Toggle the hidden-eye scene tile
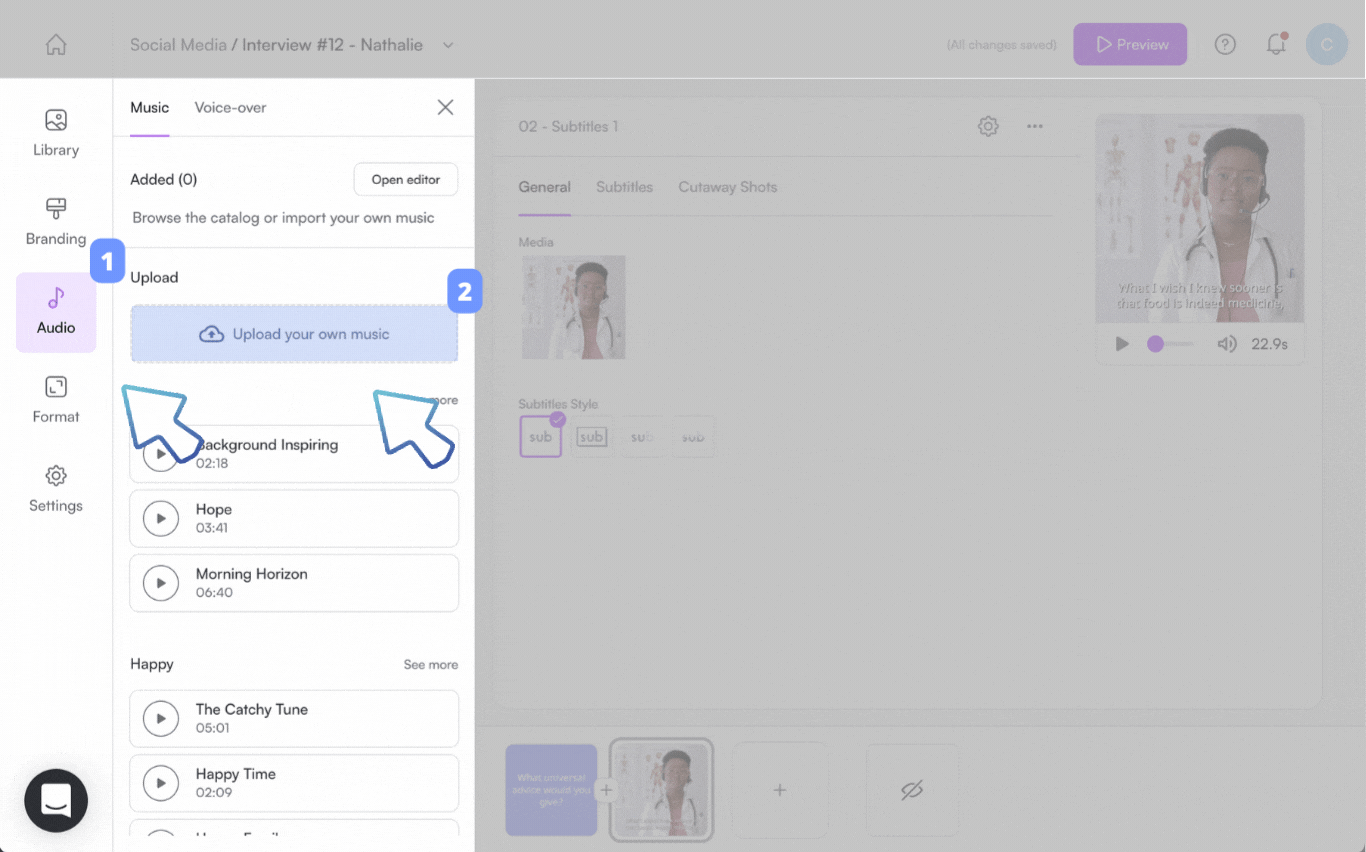The height and width of the screenshot is (852, 1366). pyautogui.click(x=911, y=790)
